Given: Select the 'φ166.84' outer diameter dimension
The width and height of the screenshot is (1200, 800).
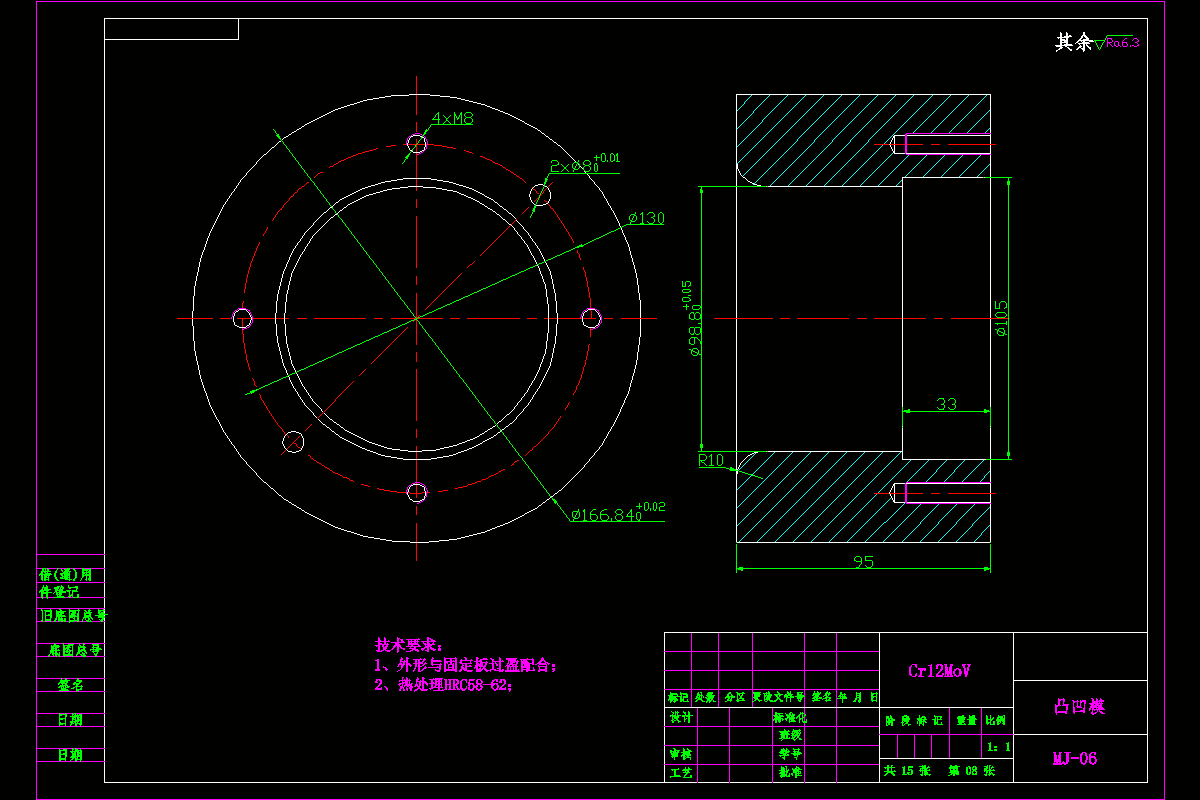Looking at the screenshot, I should (617, 513).
